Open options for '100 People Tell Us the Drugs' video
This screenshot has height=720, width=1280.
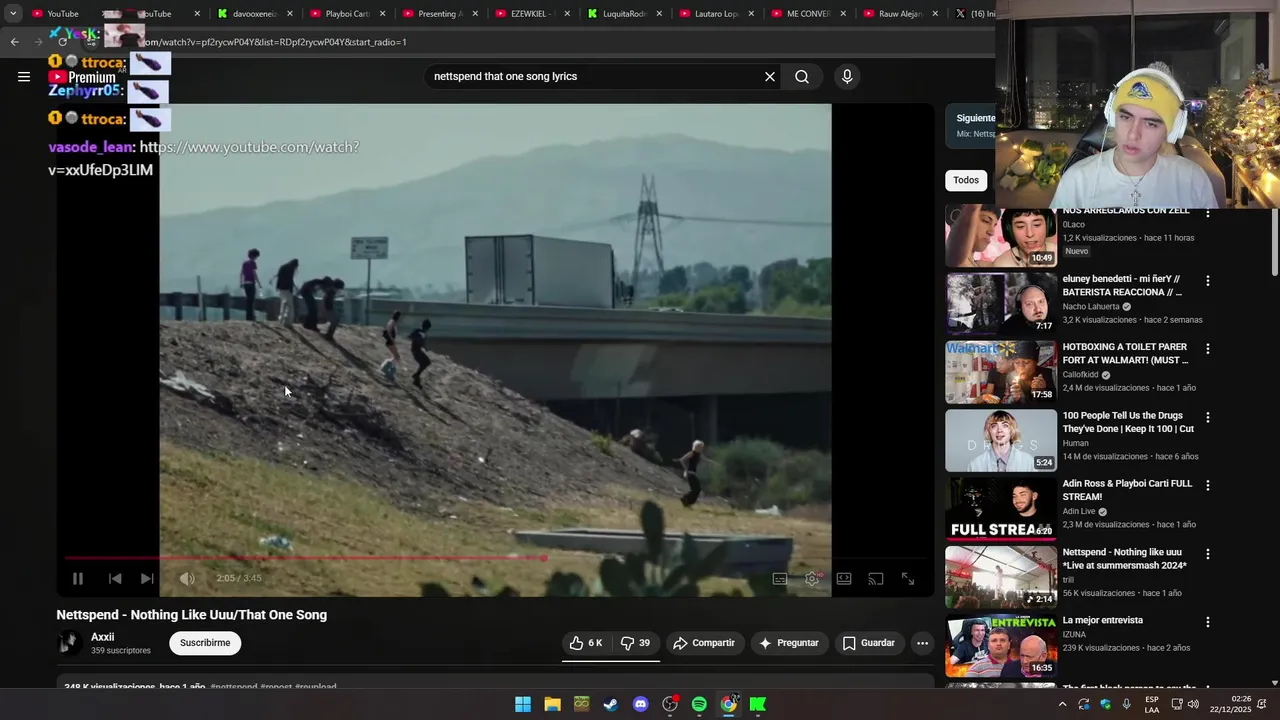coord(1207,417)
